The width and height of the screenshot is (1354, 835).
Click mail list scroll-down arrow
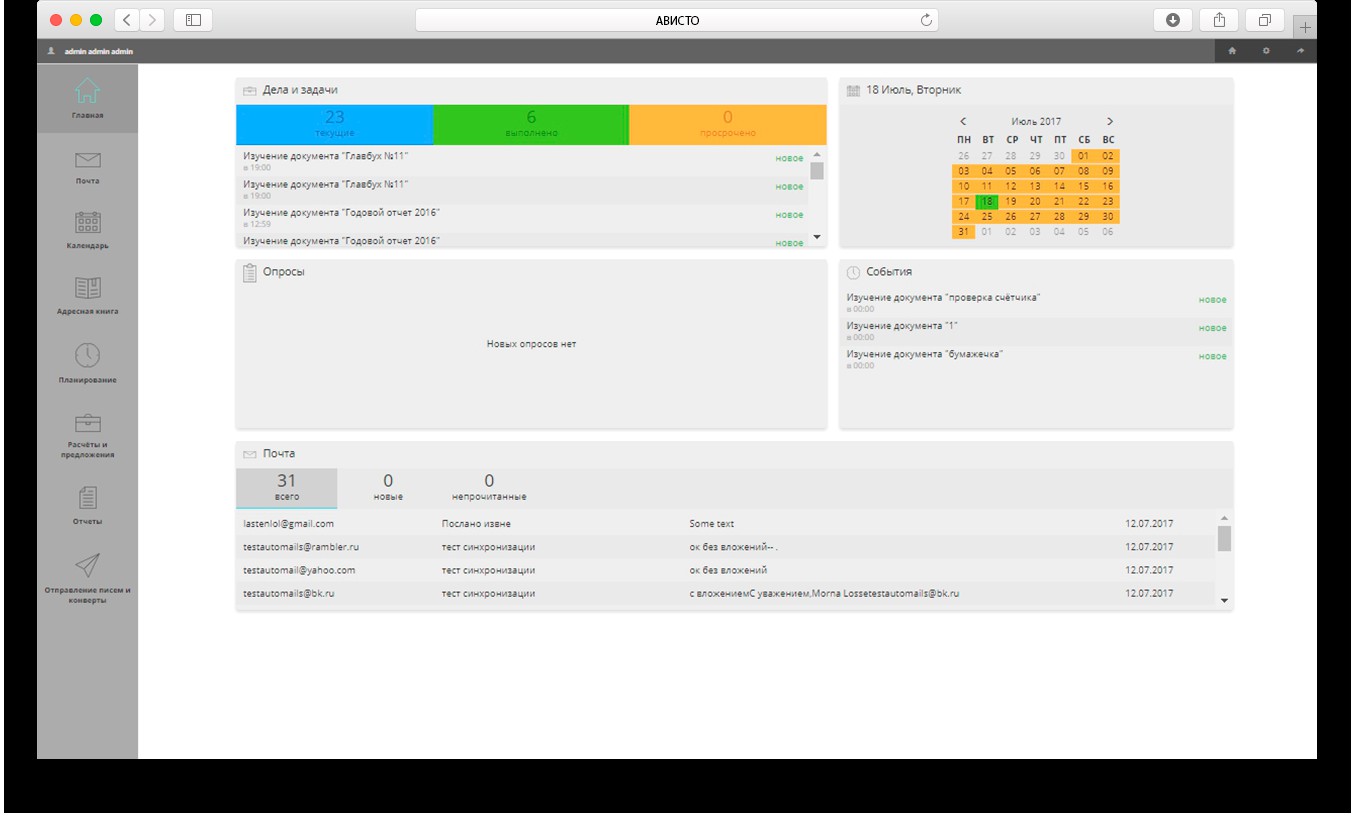point(1224,601)
